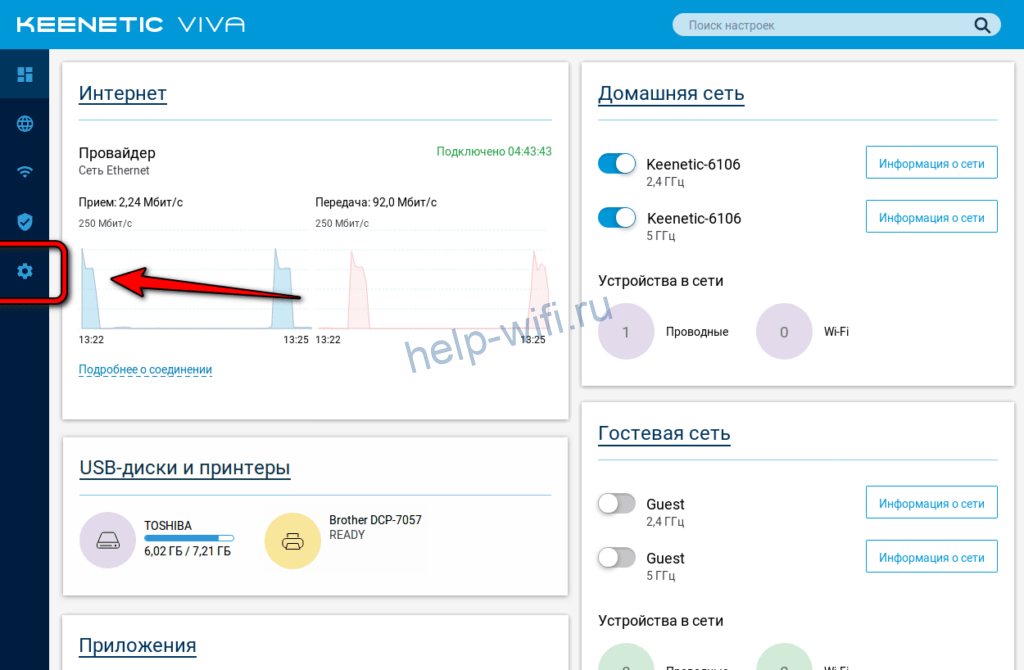Click the magnifier icon in the search field
The image size is (1024, 670).
click(982, 25)
